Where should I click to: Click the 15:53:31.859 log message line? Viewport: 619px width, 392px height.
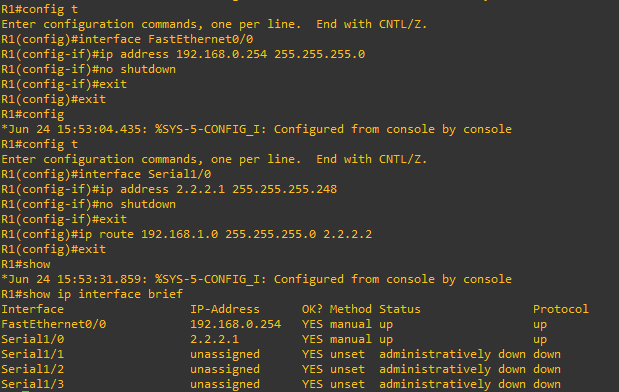tap(257, 279)
